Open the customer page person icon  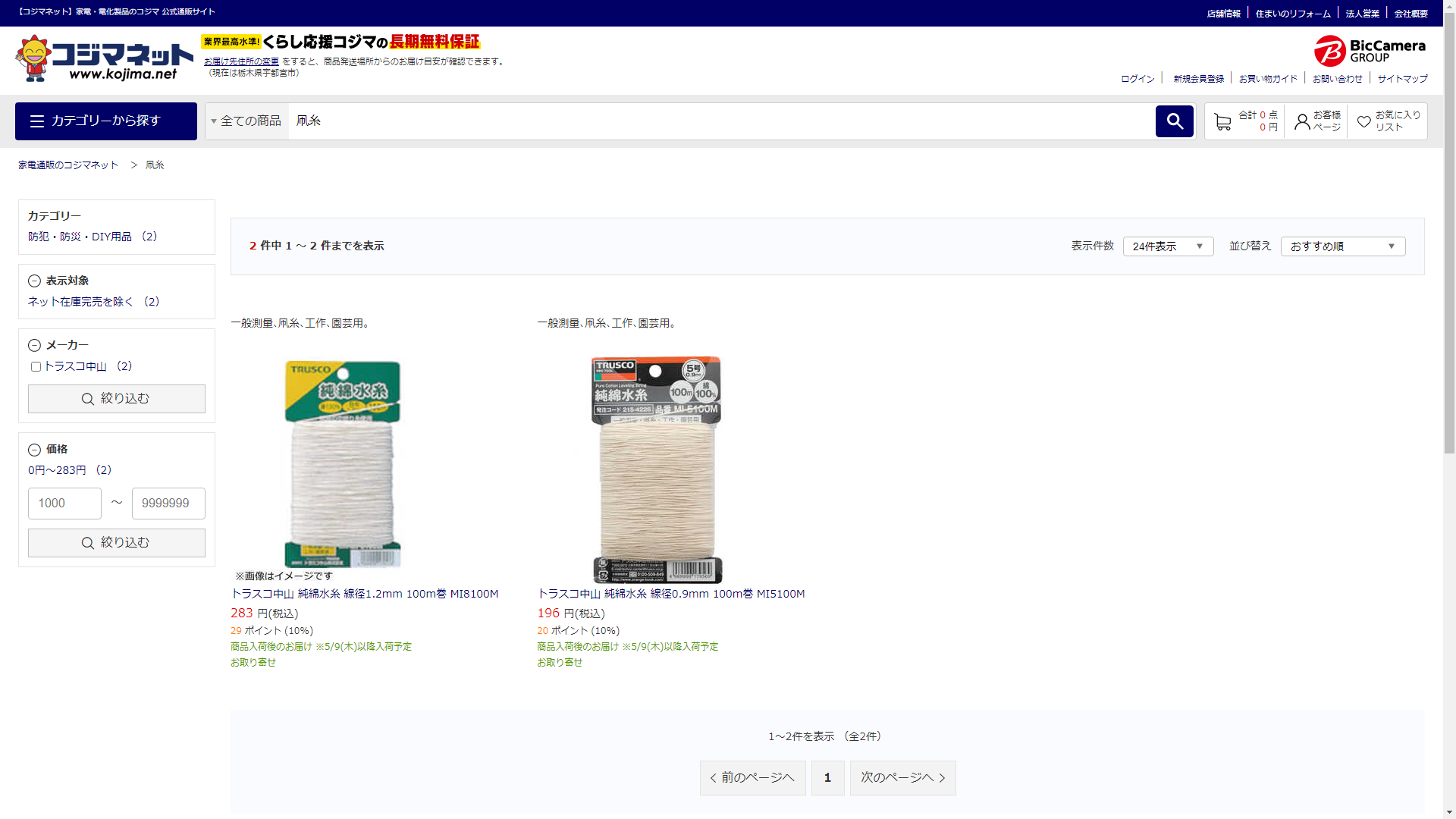(x=1301, y=121)
